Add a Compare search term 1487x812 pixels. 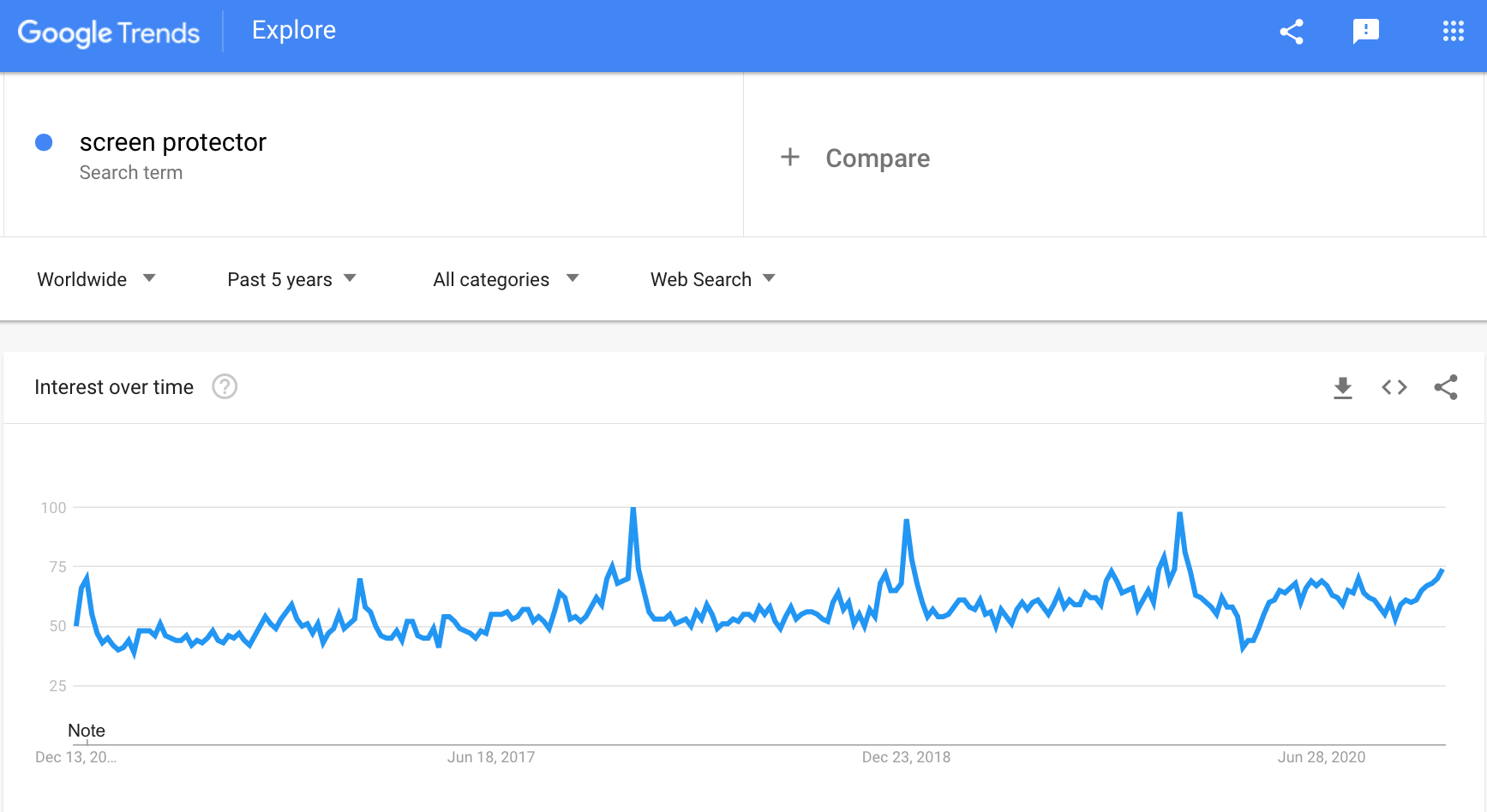[x=878, y=158]
